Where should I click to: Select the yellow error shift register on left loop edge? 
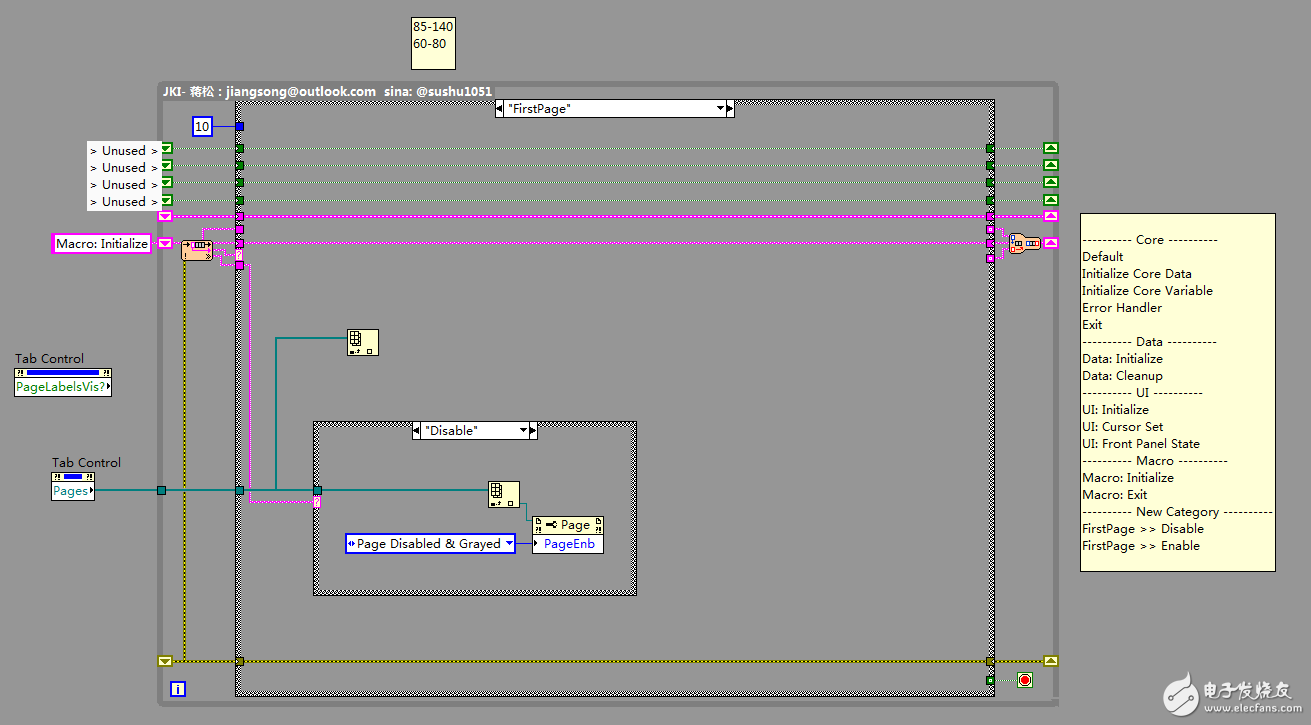[165, 661]
